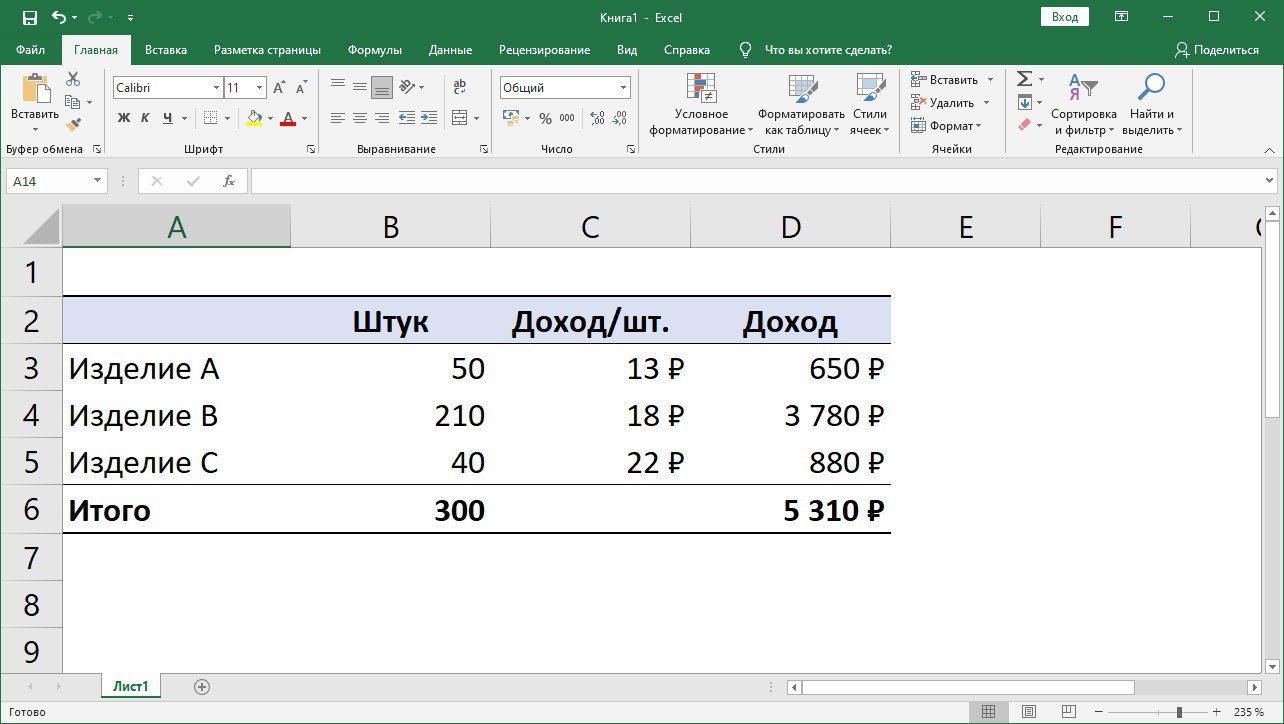Open Сортировка и фильтр dropdown
Image resolution: width=1284 pixels, height=724 pixels.
click(1083, 105)
